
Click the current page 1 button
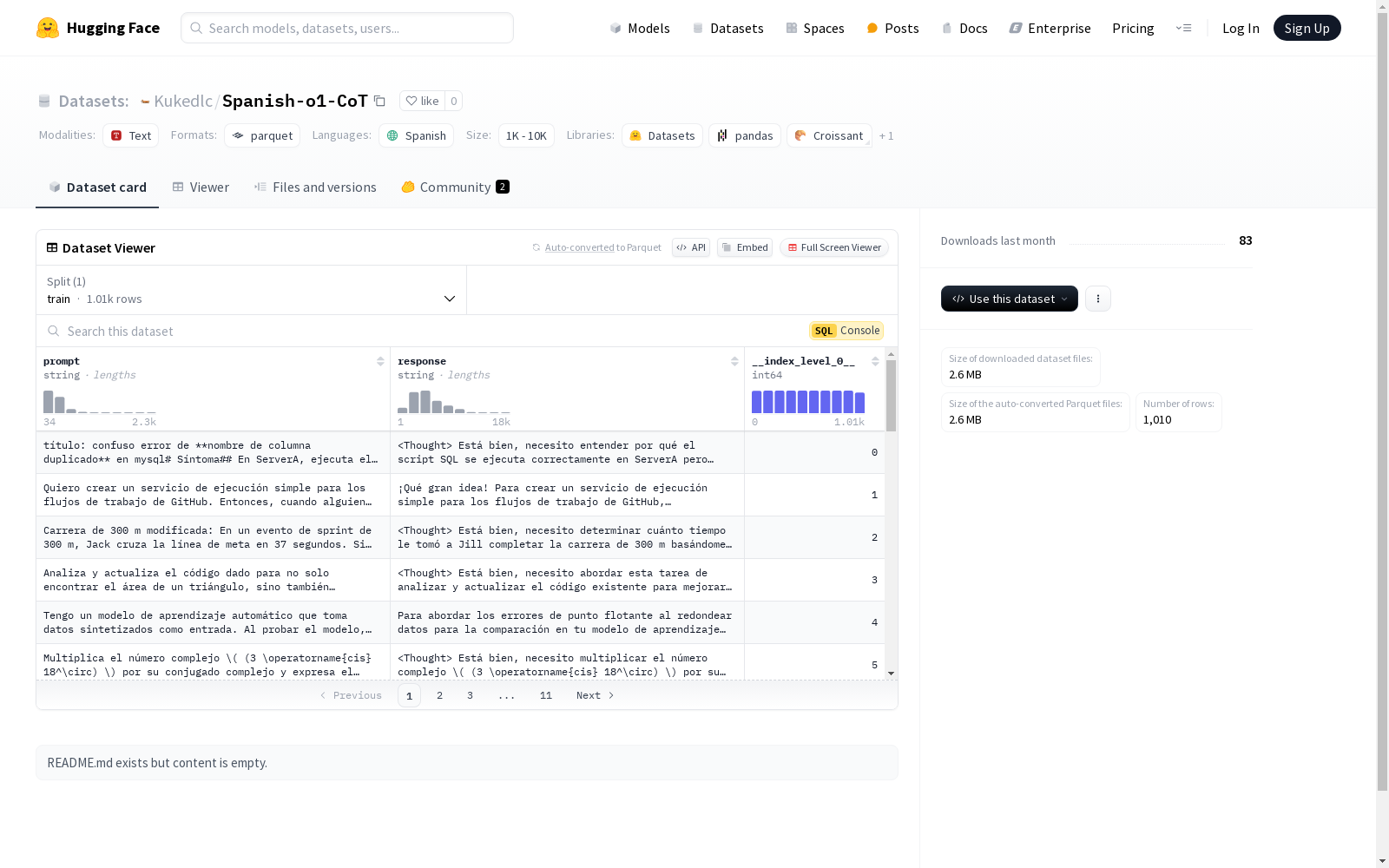pyautogui.click(x=409, y=695)
